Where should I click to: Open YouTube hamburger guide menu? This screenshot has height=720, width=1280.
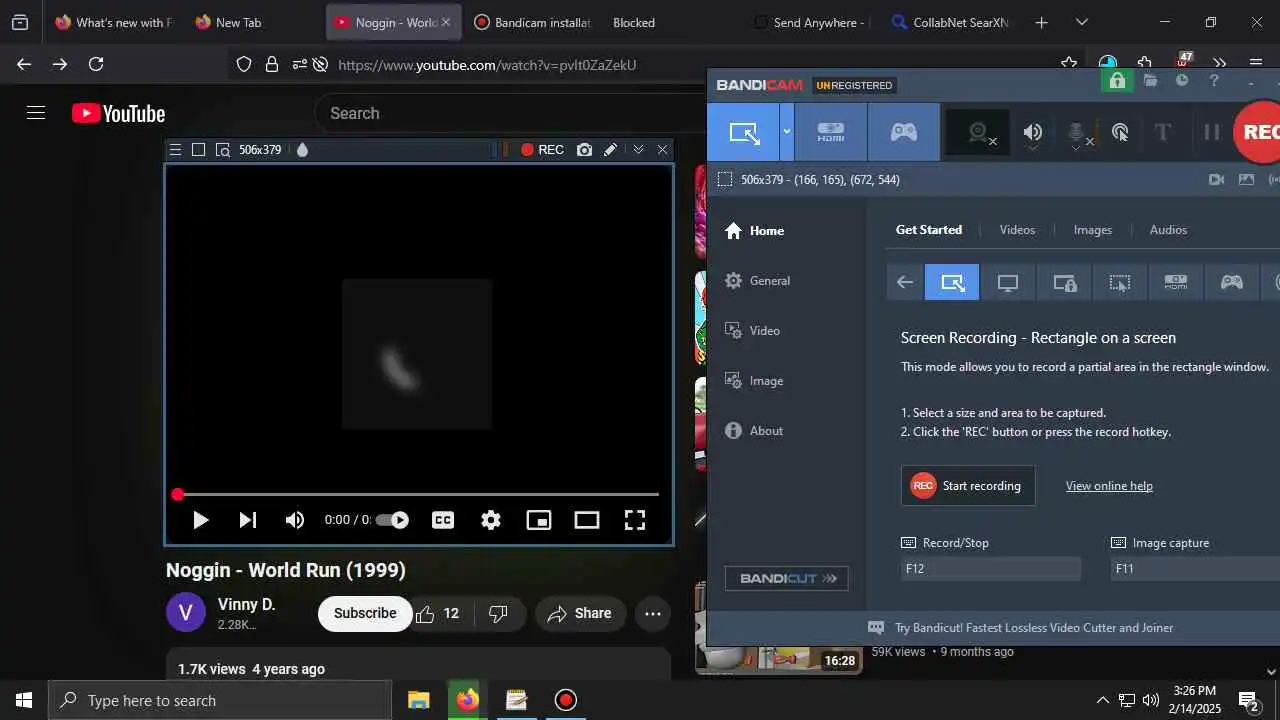(36, 113)
